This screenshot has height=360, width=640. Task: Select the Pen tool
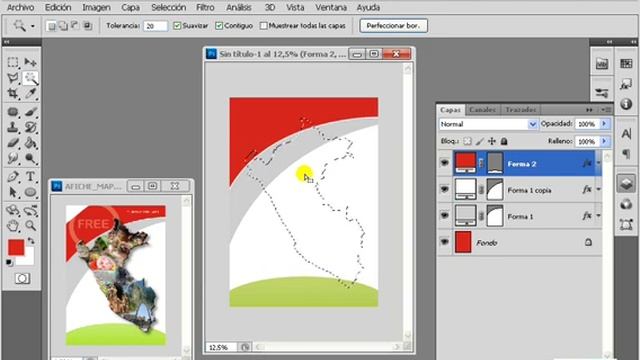[13, 177]
